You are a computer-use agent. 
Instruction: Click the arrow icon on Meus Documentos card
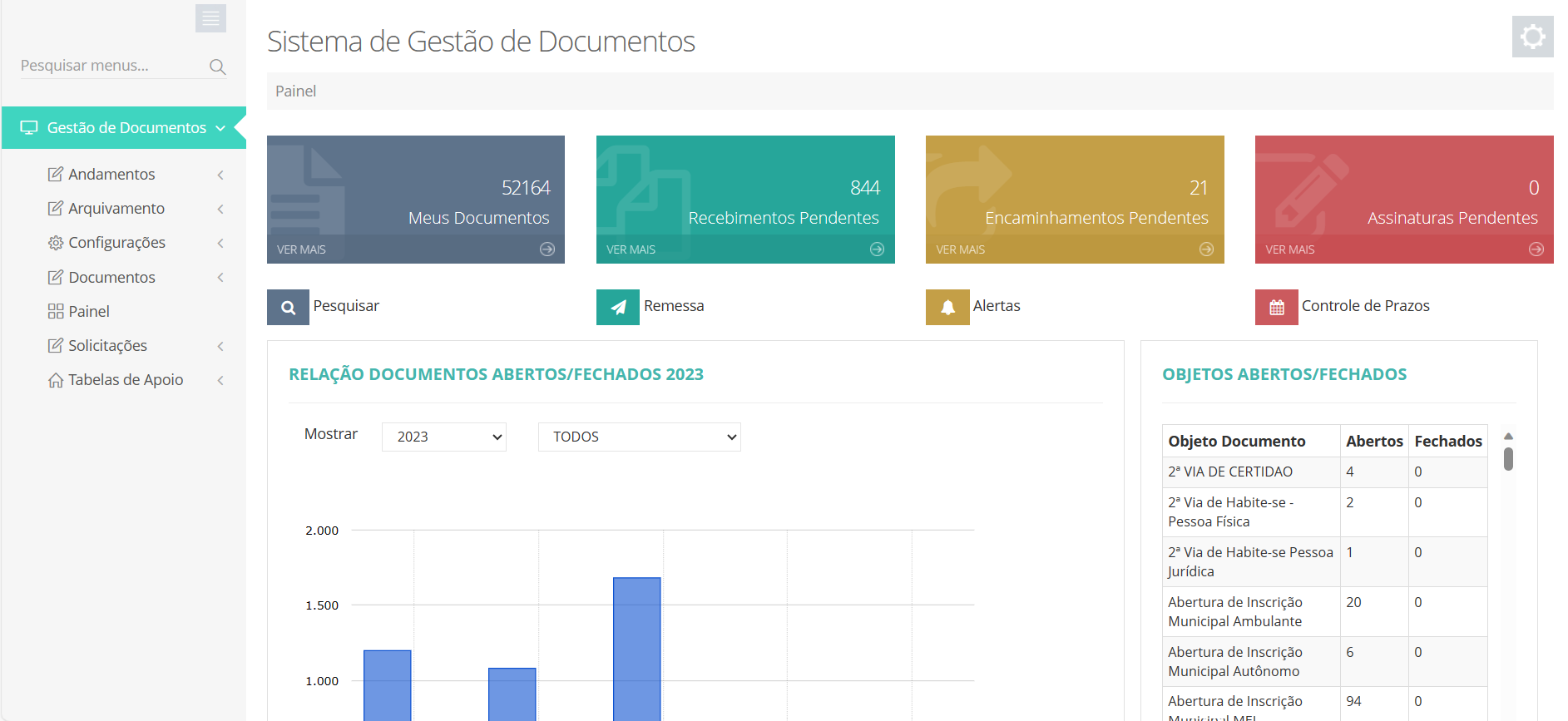(547, 249)
